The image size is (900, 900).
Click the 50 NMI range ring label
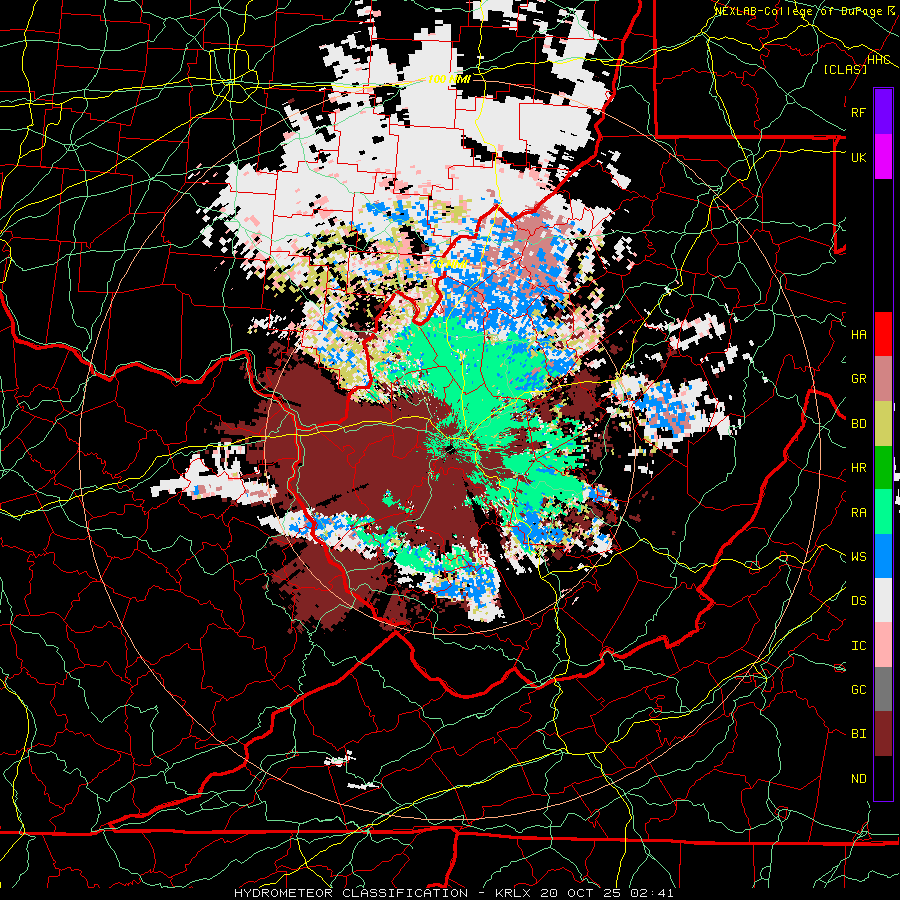click(449, 264)
